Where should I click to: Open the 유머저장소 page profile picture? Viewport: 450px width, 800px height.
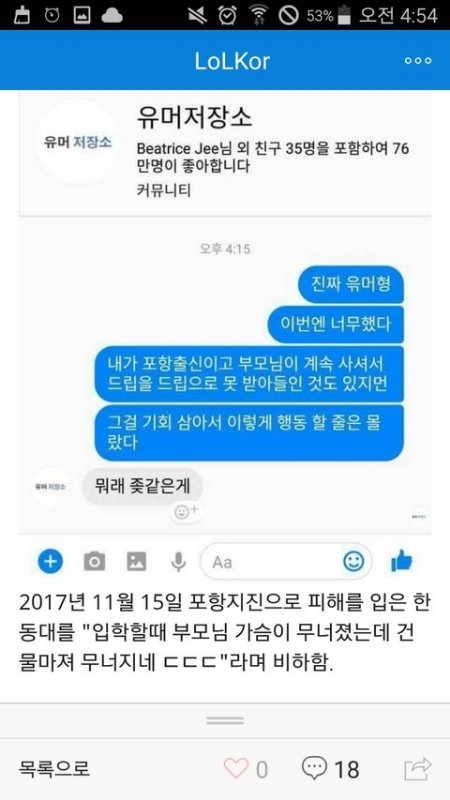(x=78, y=141)
